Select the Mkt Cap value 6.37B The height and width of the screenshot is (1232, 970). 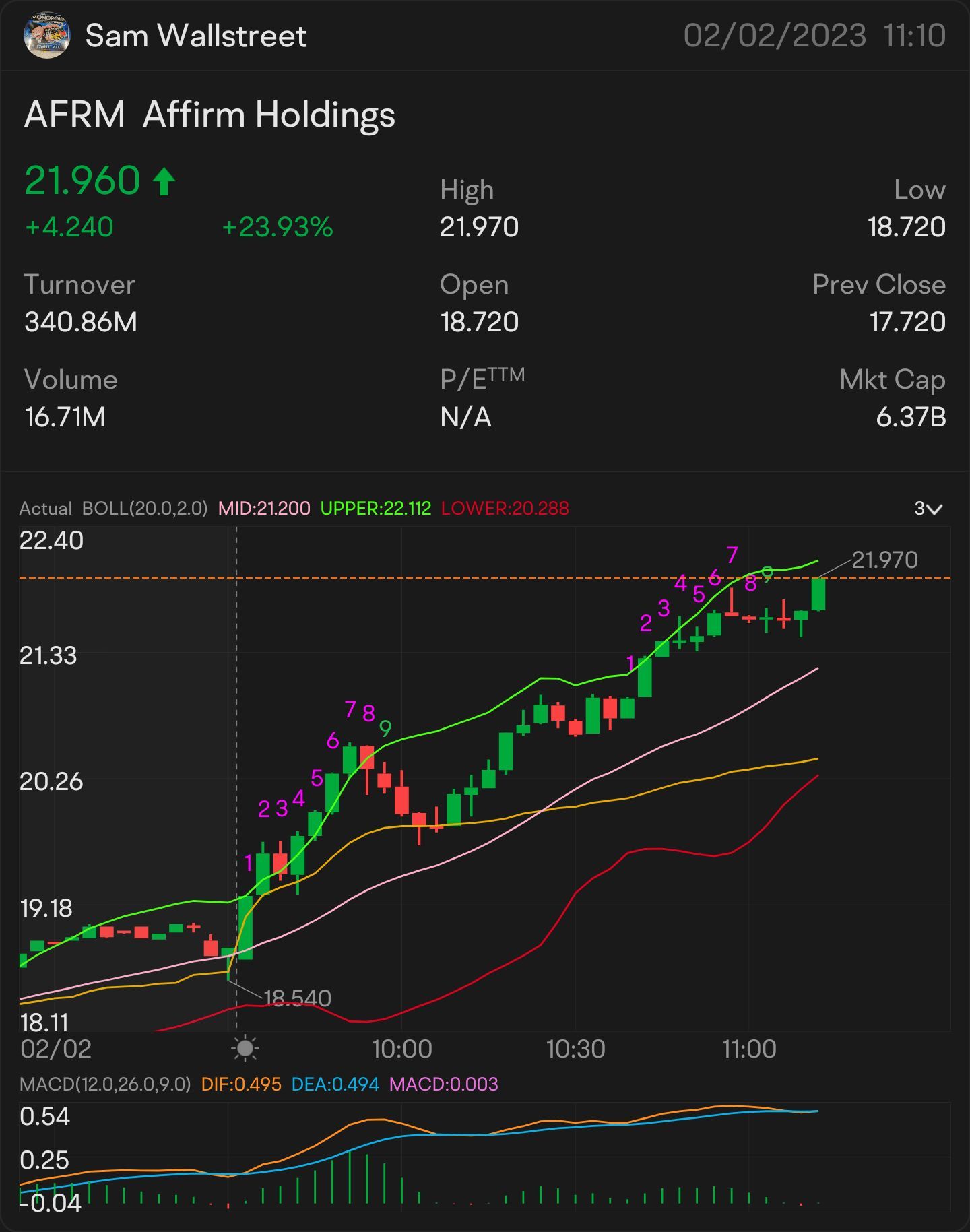[x=911, y=417]
